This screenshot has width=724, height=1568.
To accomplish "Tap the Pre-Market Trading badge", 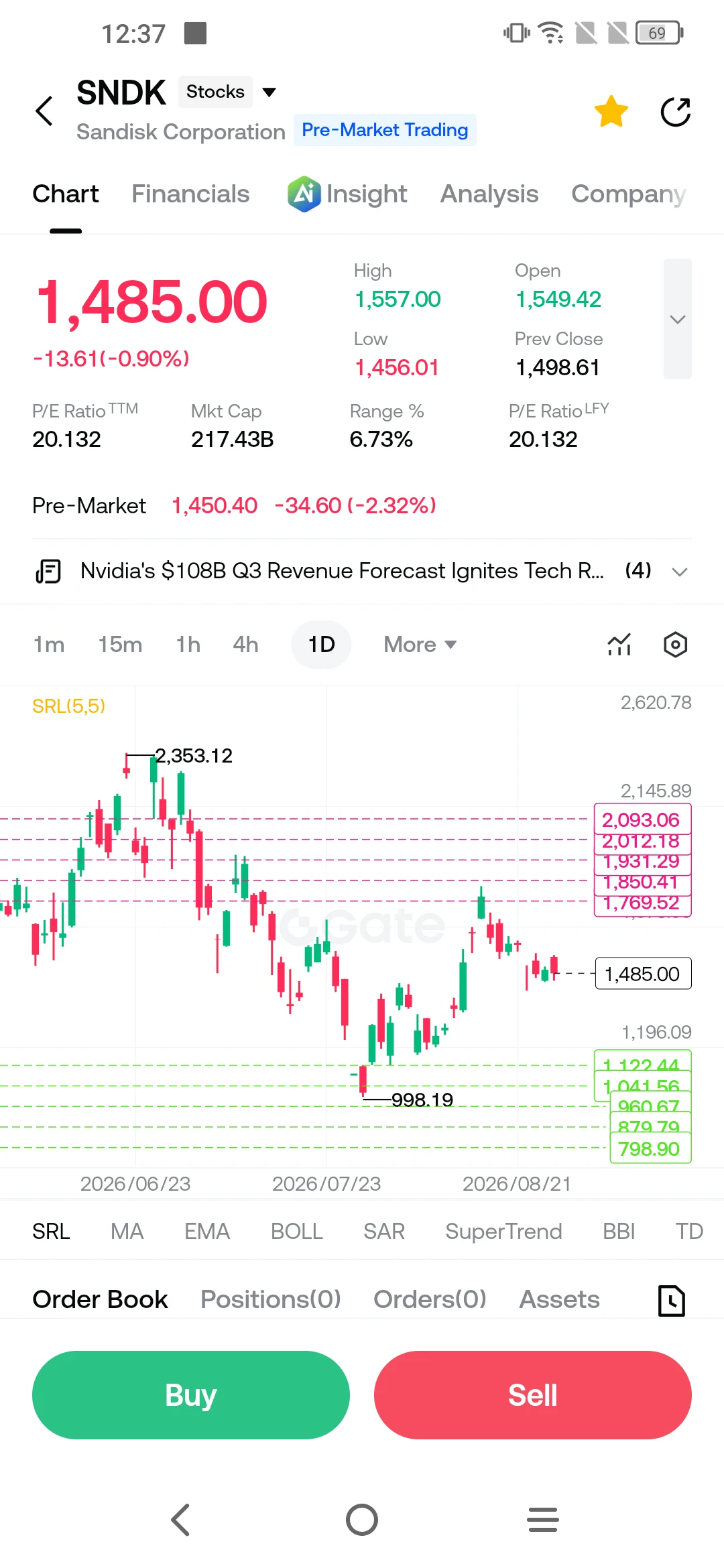I will click(x=385, y=130).
